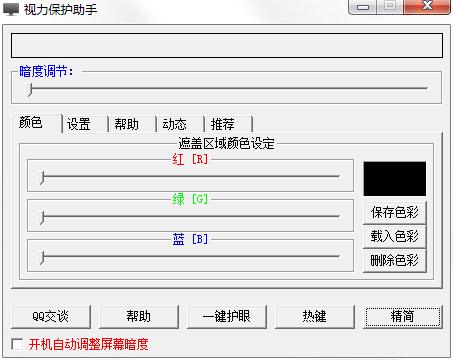Click the bottom 帮助 button
The width and height of the screenshot is (453, 360).
tap(139, 316)
